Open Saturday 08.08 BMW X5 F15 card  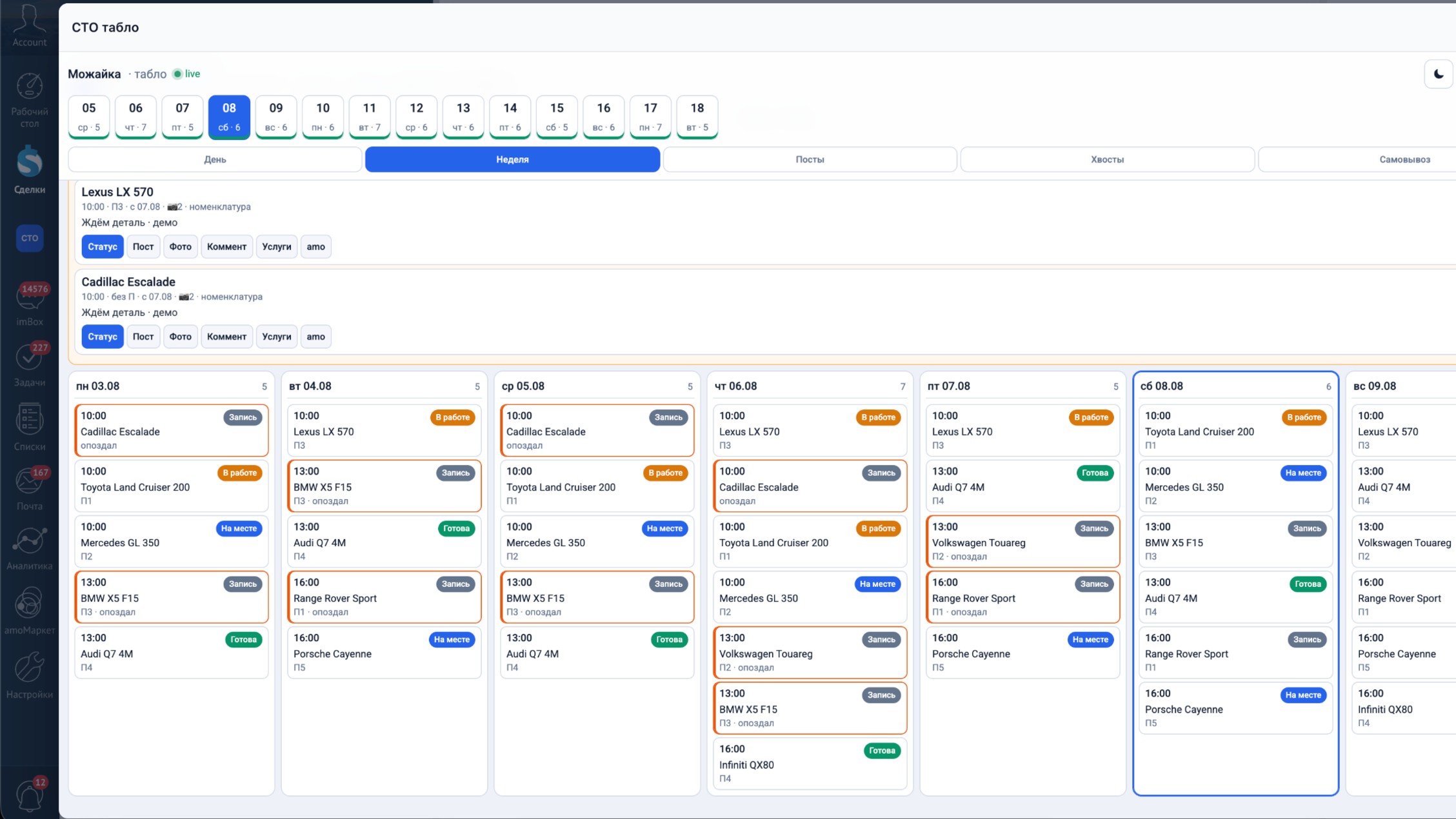click(x=1236, y=541)
